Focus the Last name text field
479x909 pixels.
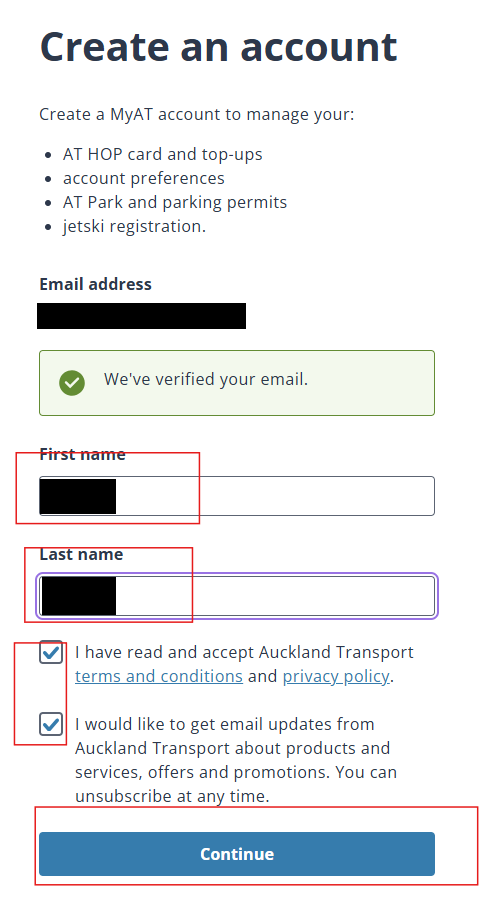(x=237, y=596)
